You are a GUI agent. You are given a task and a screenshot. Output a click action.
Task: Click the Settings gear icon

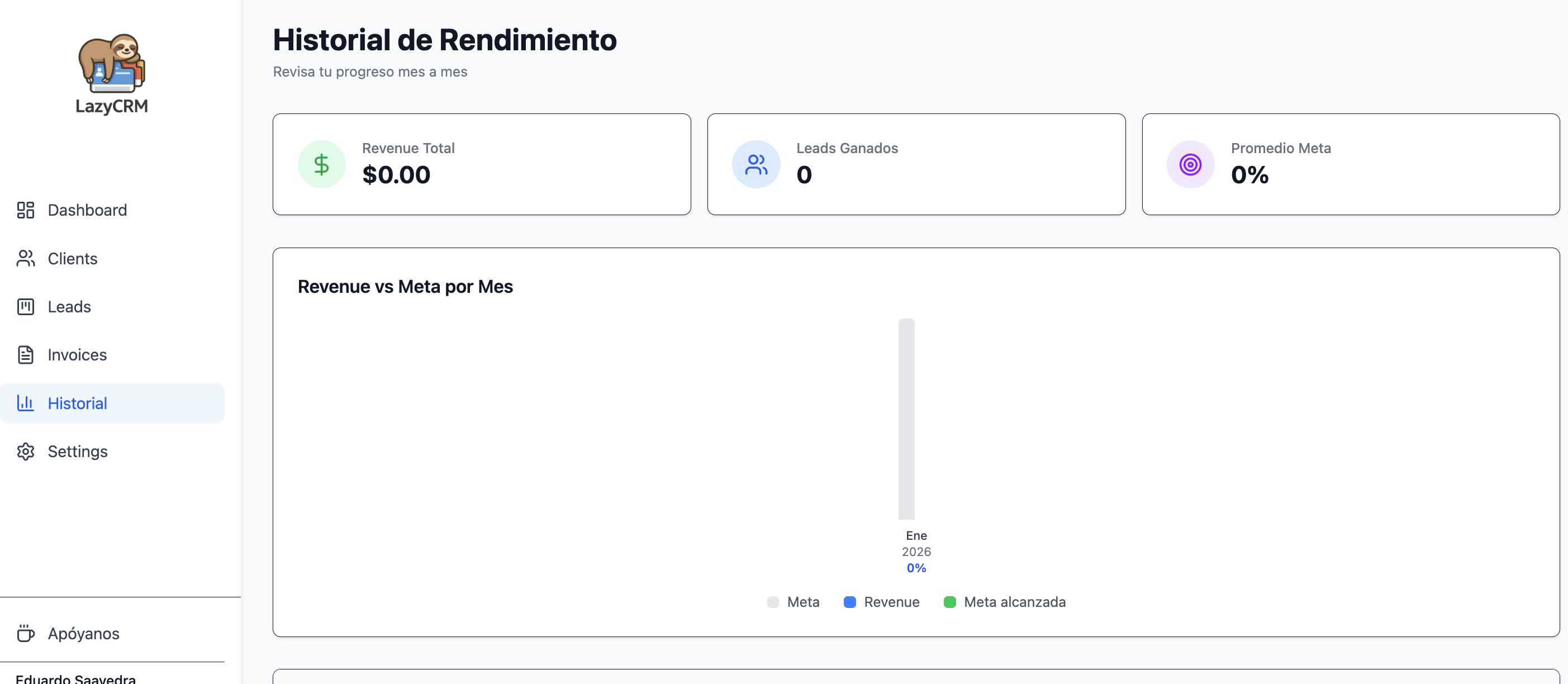[x=25, y=452]
